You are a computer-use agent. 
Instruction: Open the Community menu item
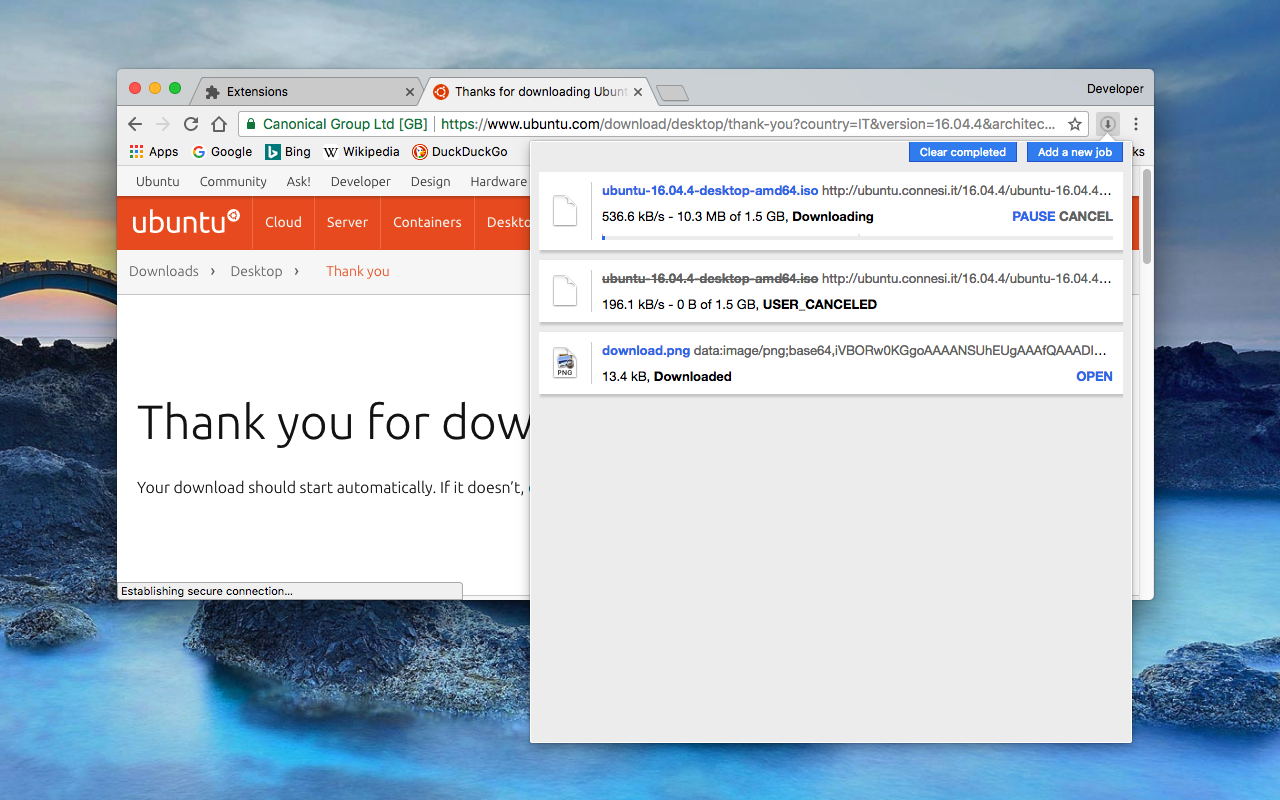[232, 181]
